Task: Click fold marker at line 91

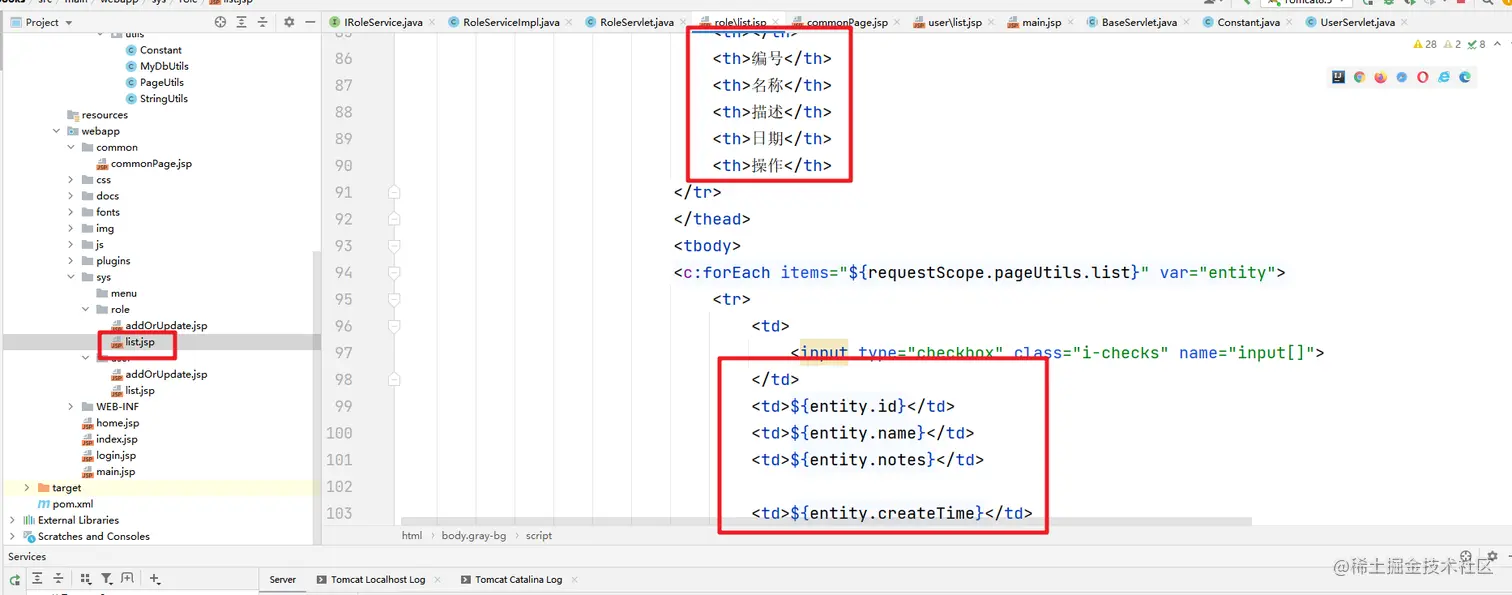Action: [x=394, y=192]
